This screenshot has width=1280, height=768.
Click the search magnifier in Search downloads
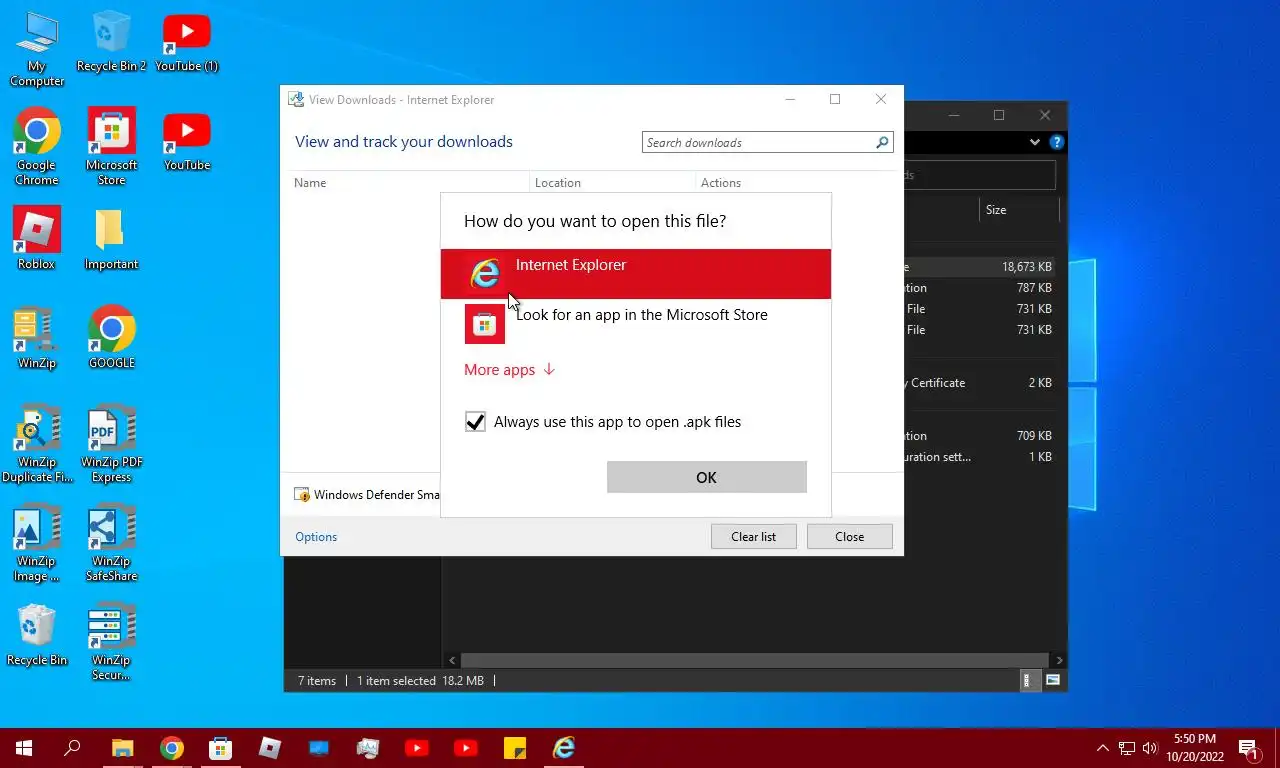(882, 143)
